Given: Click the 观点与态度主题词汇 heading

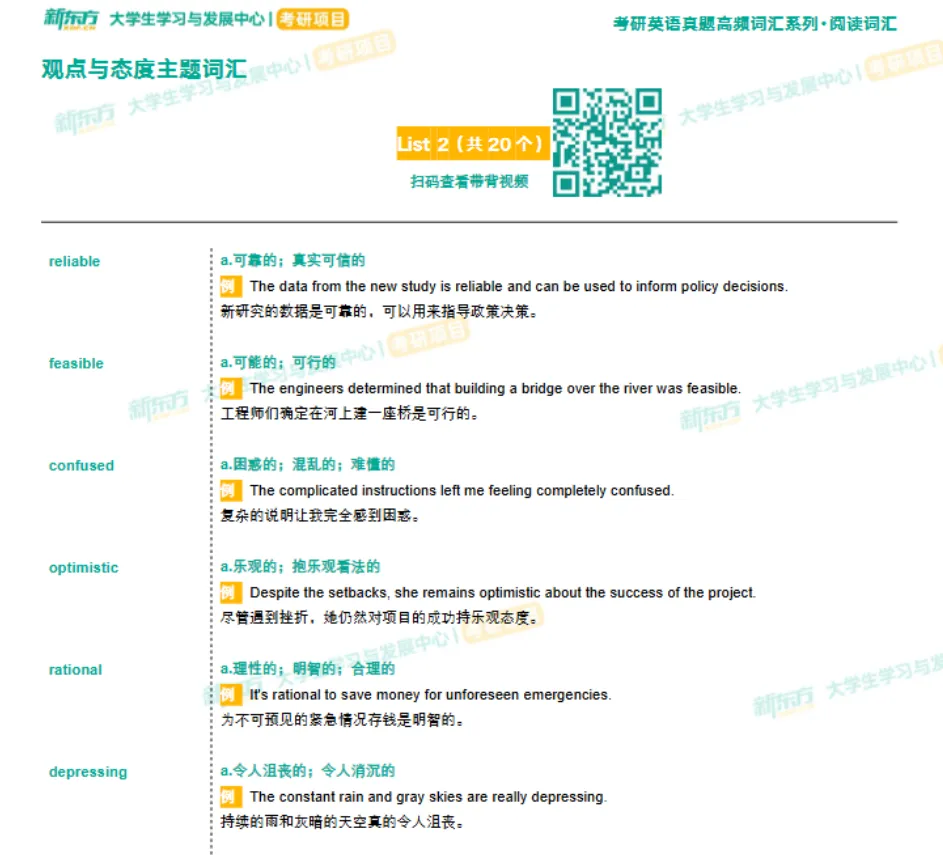Looking at the screenshot, I should point(144,69).
